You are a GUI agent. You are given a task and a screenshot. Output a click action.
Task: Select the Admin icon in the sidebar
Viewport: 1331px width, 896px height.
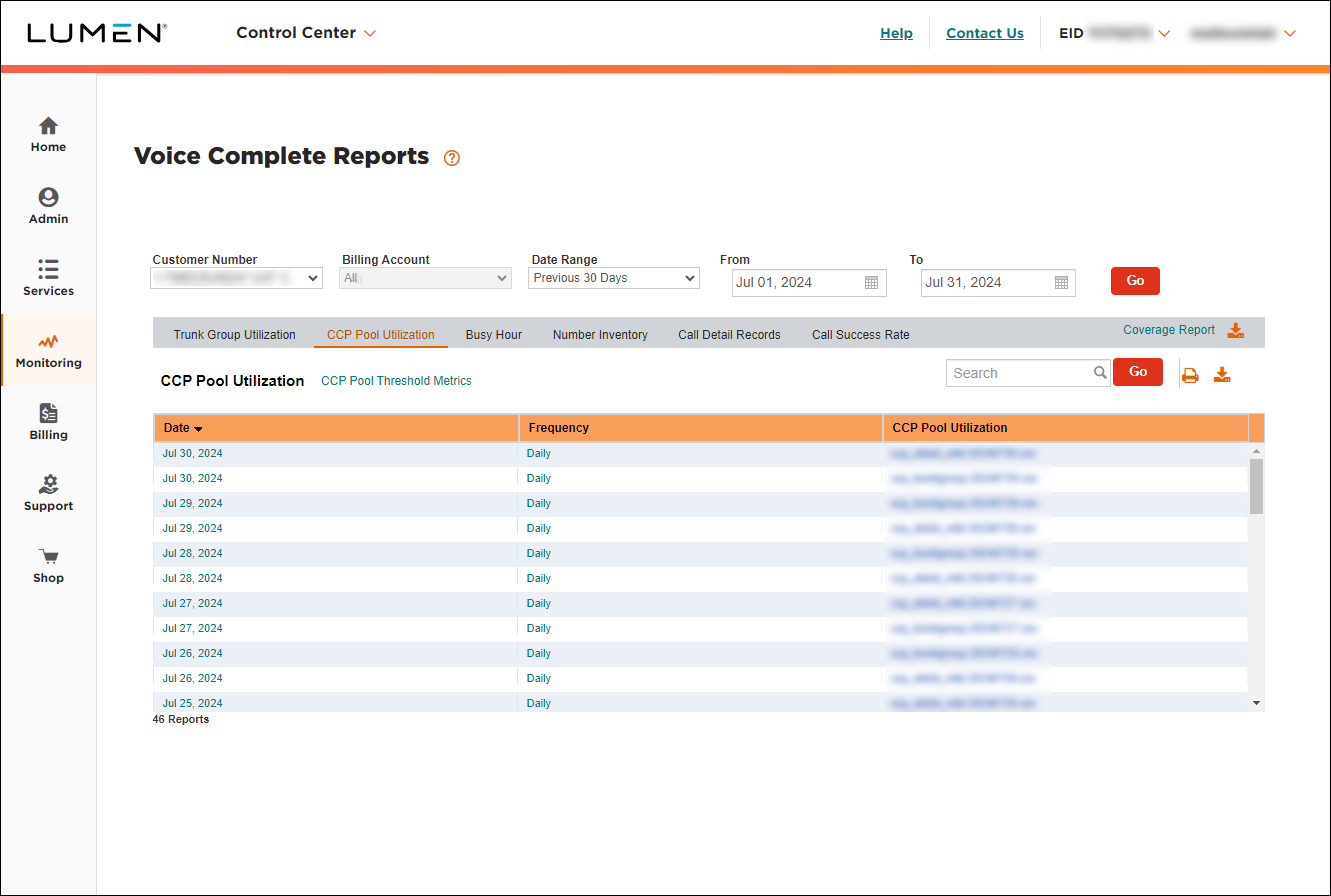(x=48, y=198)
